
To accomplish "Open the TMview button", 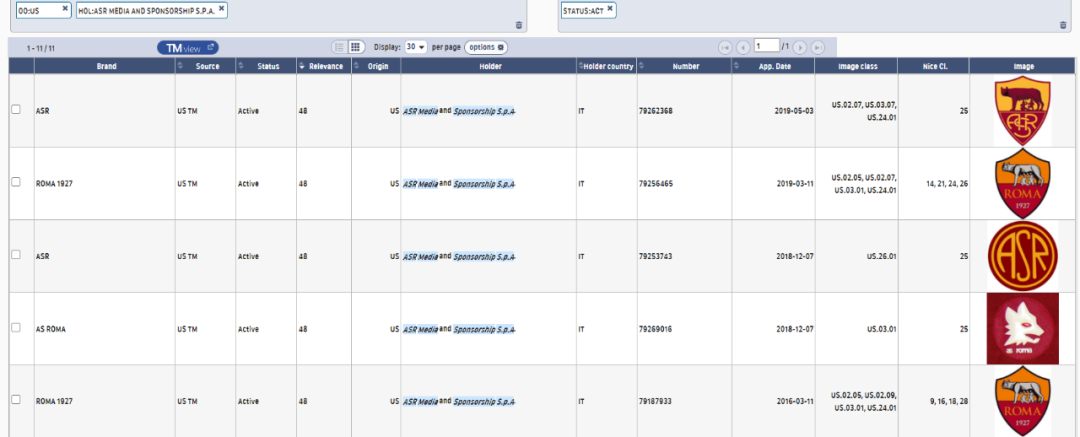I will tap(188, 48).
